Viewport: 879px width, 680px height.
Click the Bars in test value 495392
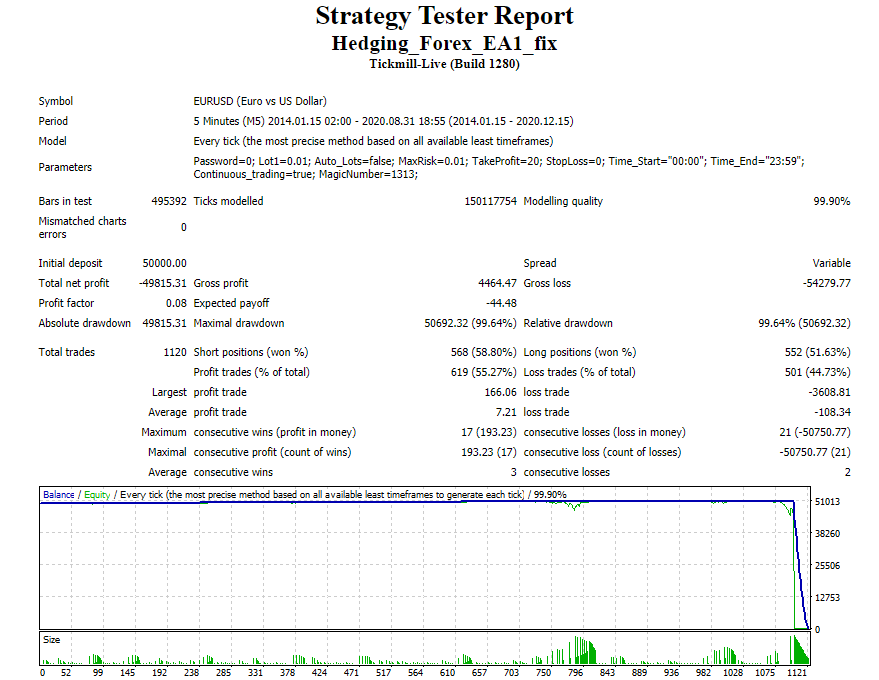(x=169, y=201)
